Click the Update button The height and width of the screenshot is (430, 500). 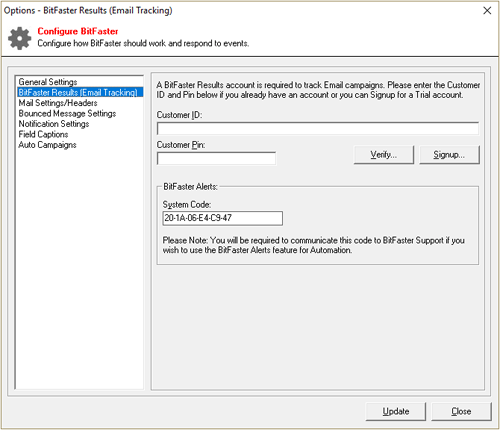[x=396, y=412]
